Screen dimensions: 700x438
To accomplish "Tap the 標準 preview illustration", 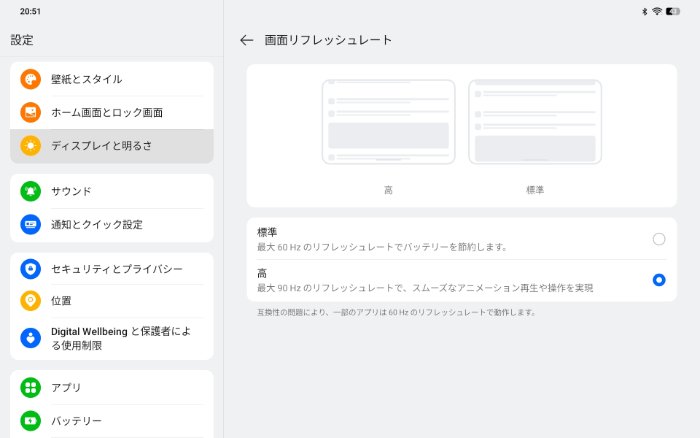I will point(534,122).
